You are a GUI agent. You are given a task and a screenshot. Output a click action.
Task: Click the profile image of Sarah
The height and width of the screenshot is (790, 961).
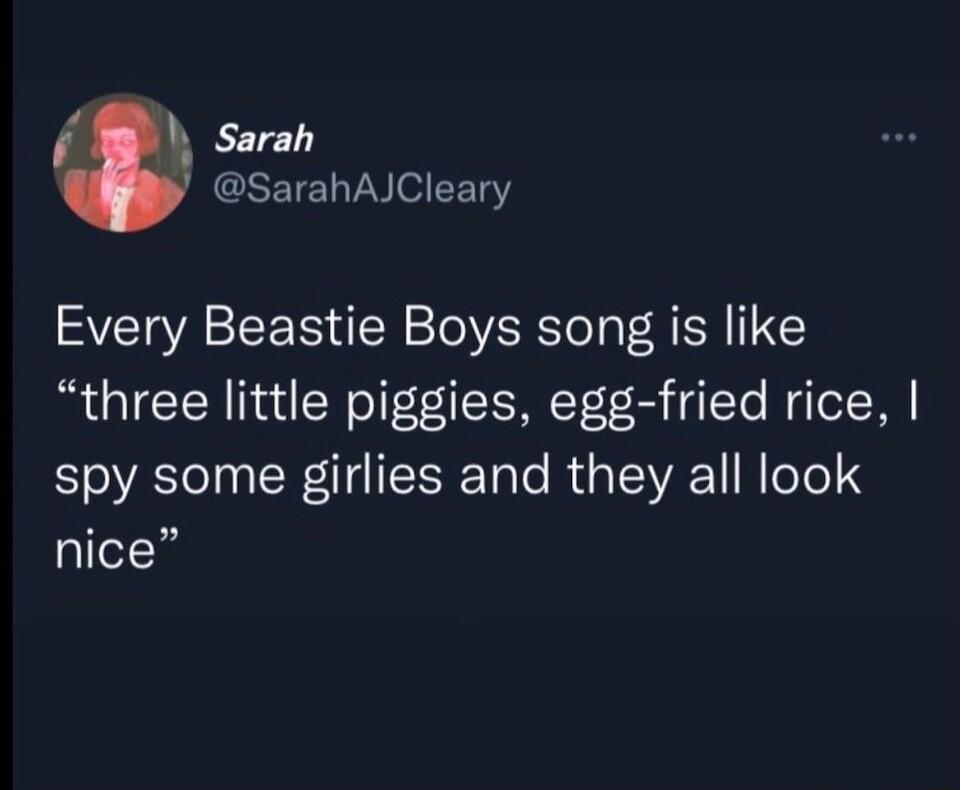(122, 162)
